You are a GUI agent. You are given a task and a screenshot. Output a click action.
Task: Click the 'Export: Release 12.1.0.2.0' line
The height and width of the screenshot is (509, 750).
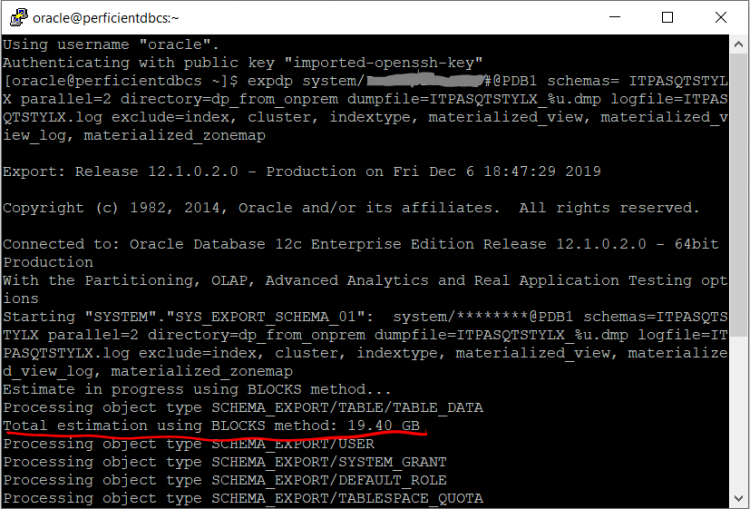coord(301,171)
